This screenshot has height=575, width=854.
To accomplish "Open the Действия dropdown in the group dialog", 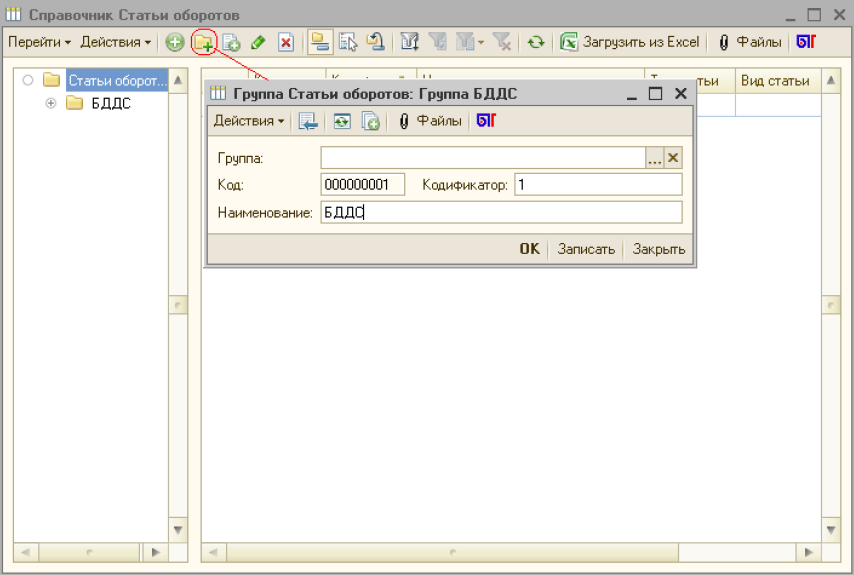I will click(x=249, y=121).
